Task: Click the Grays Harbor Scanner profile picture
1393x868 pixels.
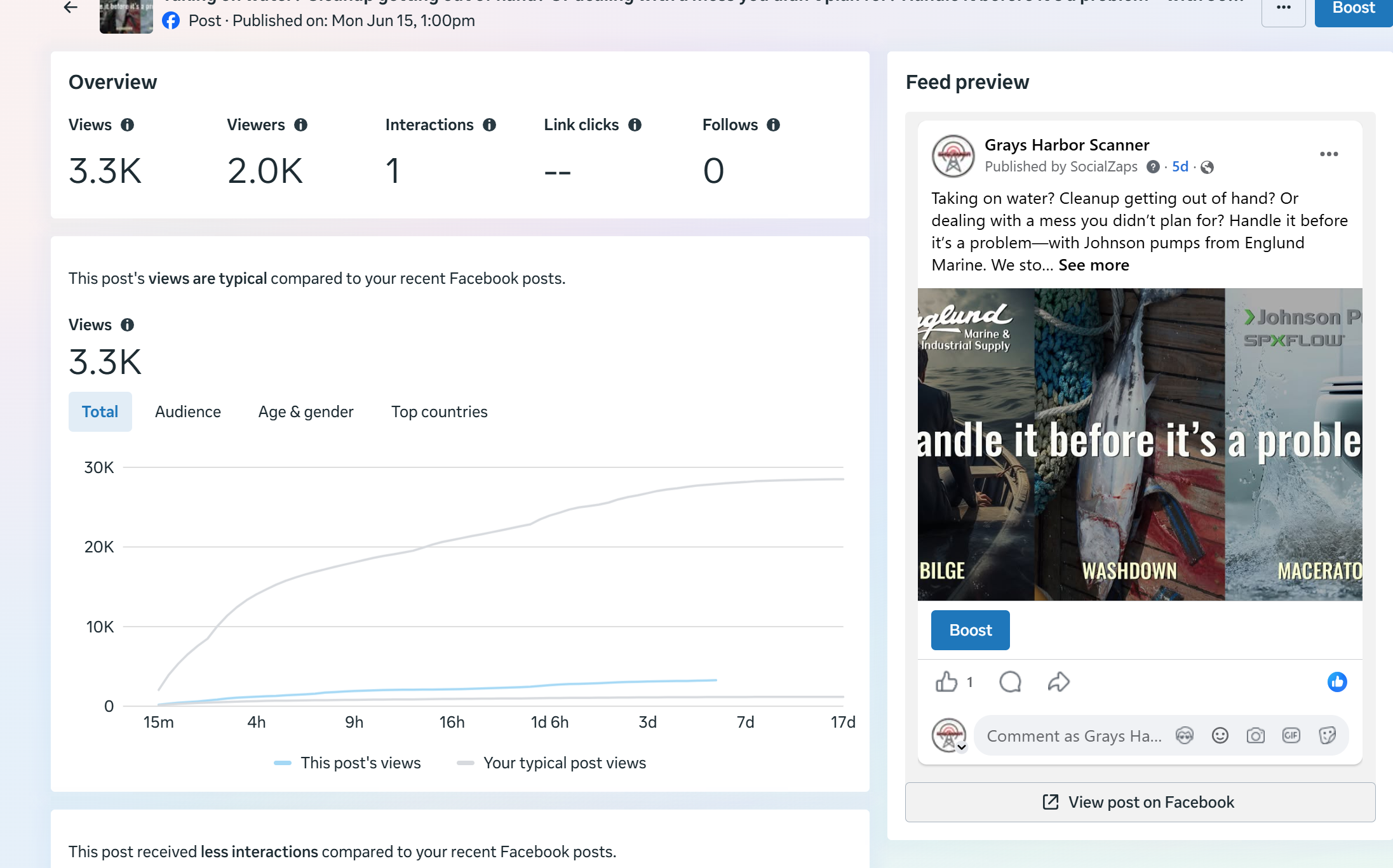Action: coord(953,156)
